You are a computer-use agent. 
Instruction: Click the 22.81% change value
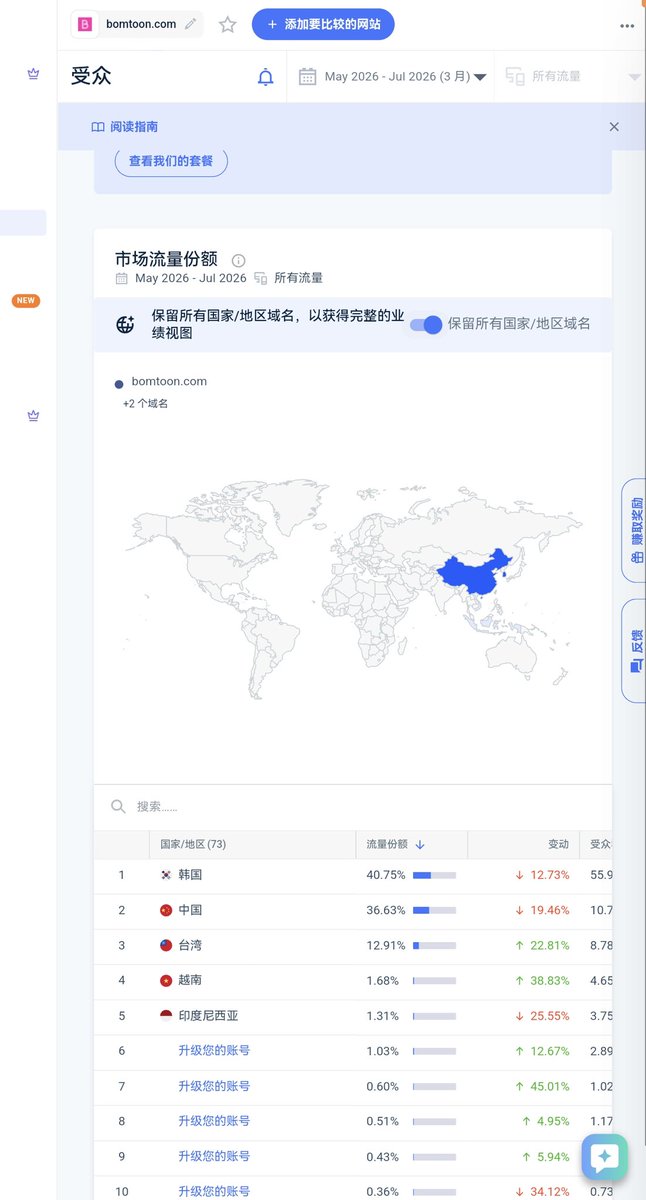tap(550, 945)
